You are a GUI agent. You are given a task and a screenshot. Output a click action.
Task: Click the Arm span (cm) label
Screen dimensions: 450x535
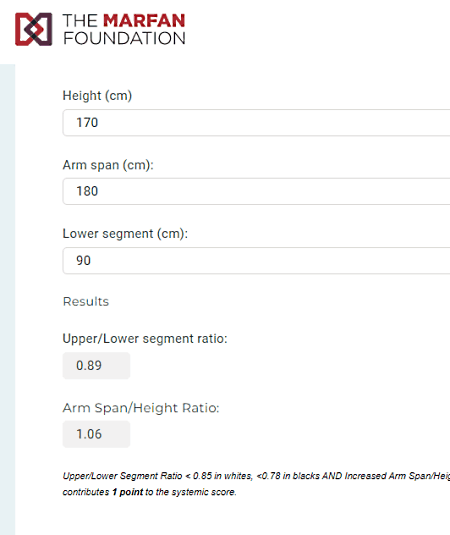coord(108,165)
